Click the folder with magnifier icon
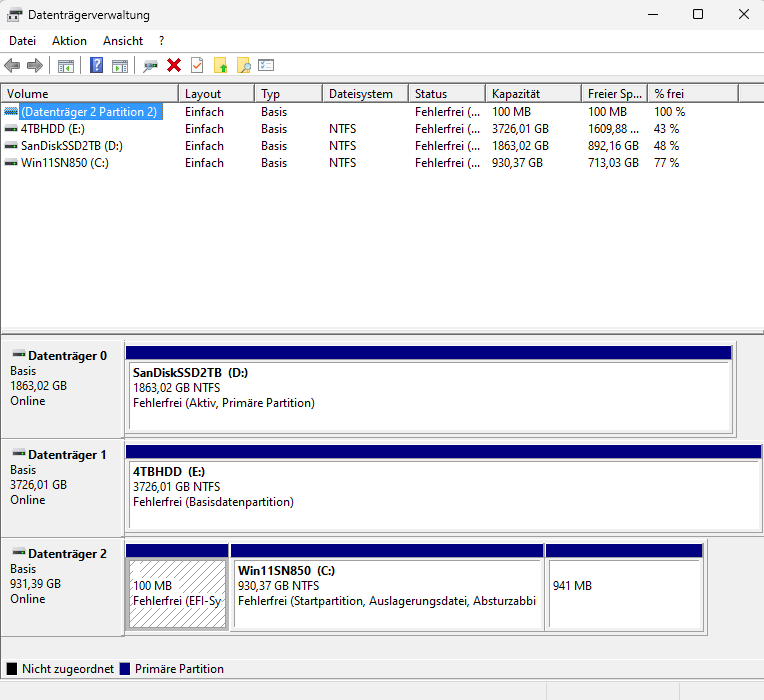764x700 pixels. click(x=244, y=65)
